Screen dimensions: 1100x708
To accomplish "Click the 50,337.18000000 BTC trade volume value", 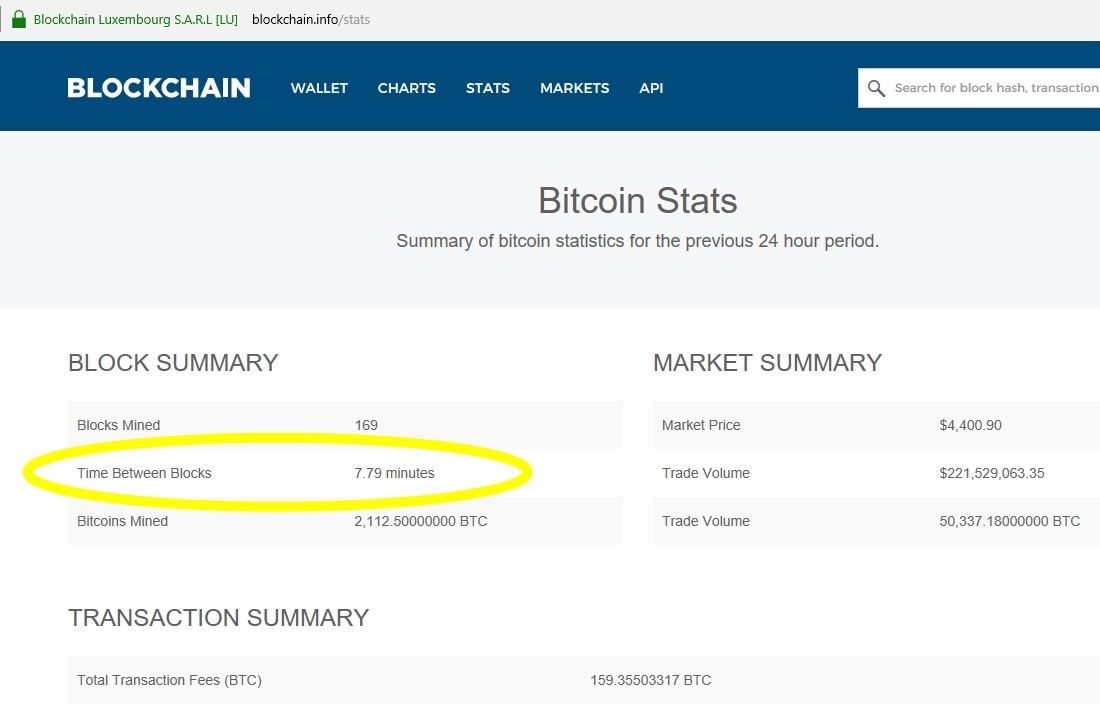I will [x=1010, y=521].
